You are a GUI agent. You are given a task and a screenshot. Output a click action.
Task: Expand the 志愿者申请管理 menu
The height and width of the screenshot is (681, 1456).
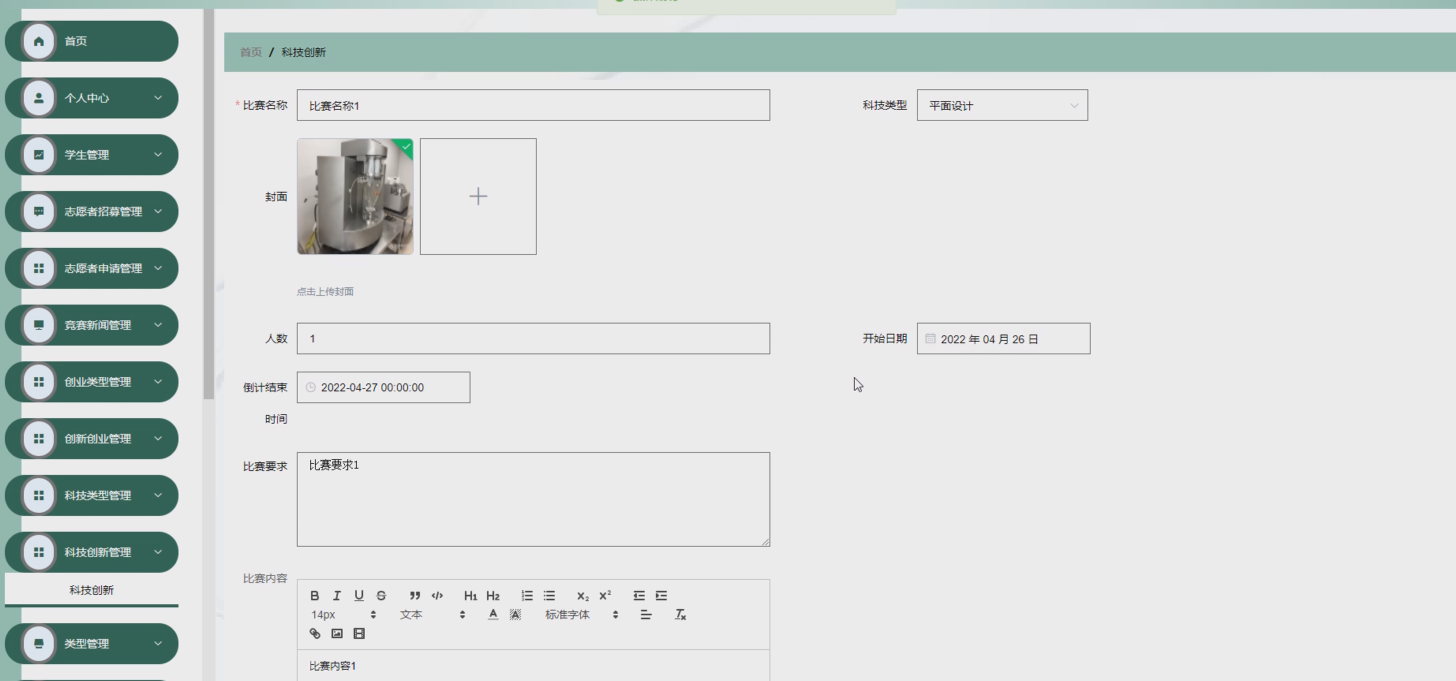(x=92, y=268)
